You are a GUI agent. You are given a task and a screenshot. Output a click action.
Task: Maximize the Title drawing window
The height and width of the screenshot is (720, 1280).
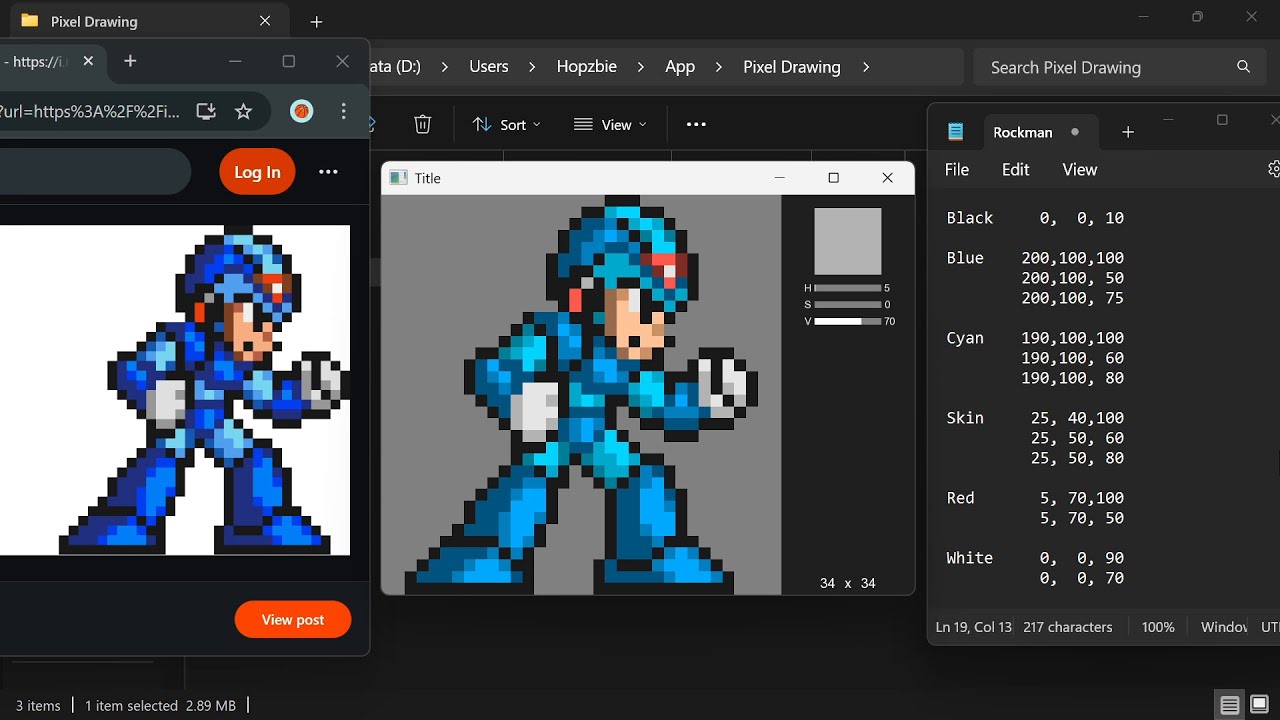pyautogui.click(x=833, y=178)
